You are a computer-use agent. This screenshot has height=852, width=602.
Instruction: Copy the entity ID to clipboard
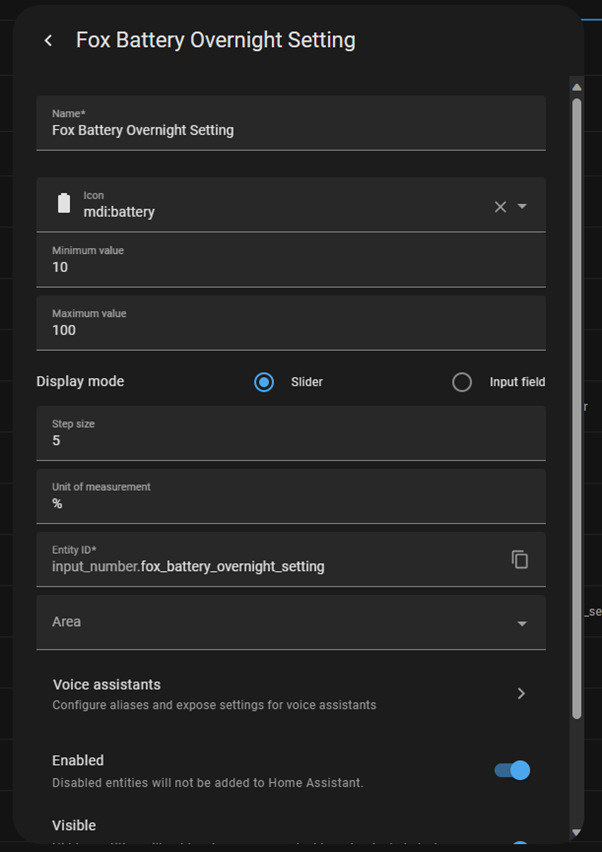coord(519,559)
